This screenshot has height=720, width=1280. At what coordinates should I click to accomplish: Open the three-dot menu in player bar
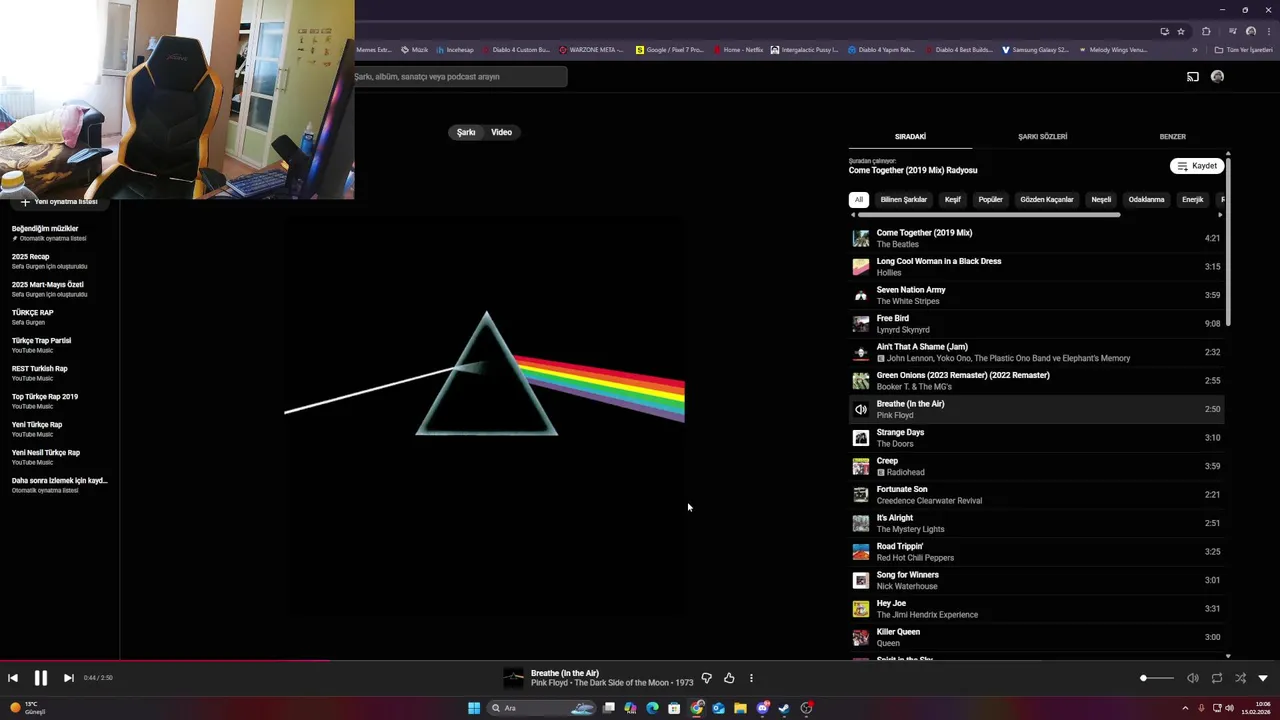[751, 678]
